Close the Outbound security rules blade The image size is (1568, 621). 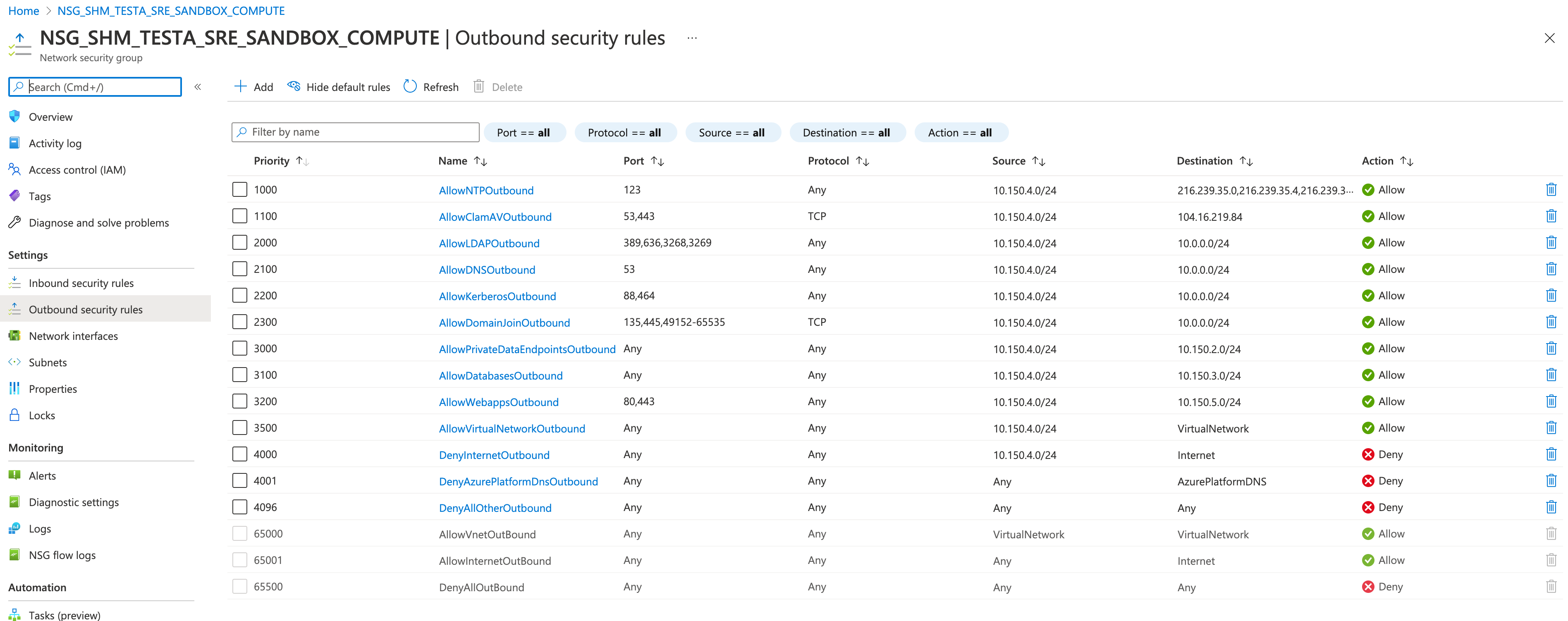coord(1549,38)
